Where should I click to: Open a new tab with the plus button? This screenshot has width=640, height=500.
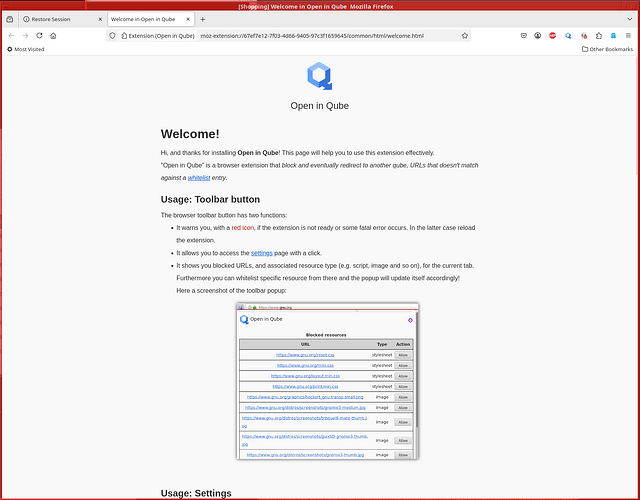pos(202,19)
